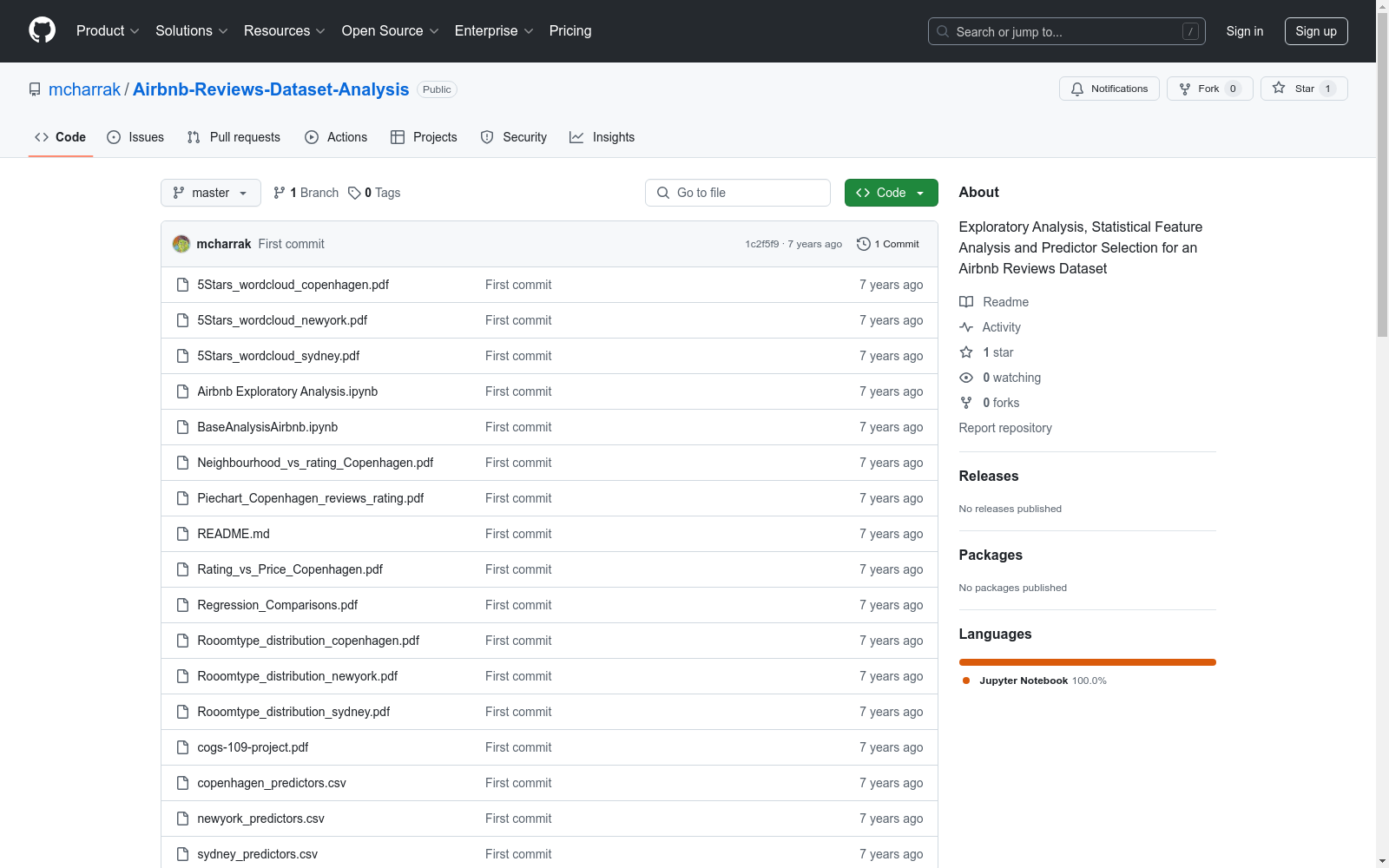Click the commit hash 1c2f5f9

click(762, 244)
